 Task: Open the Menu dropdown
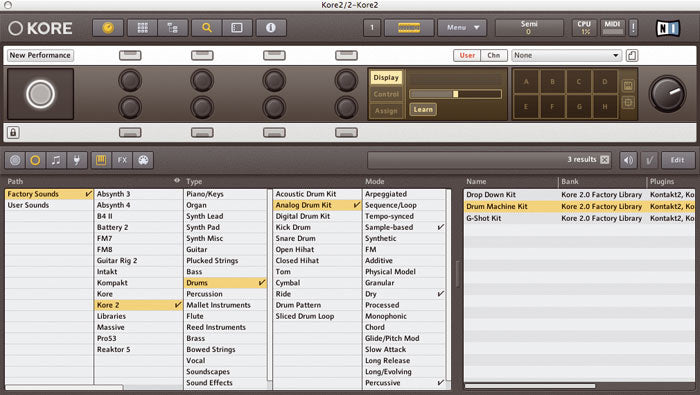pyautogui.click(x=462, y=28)
